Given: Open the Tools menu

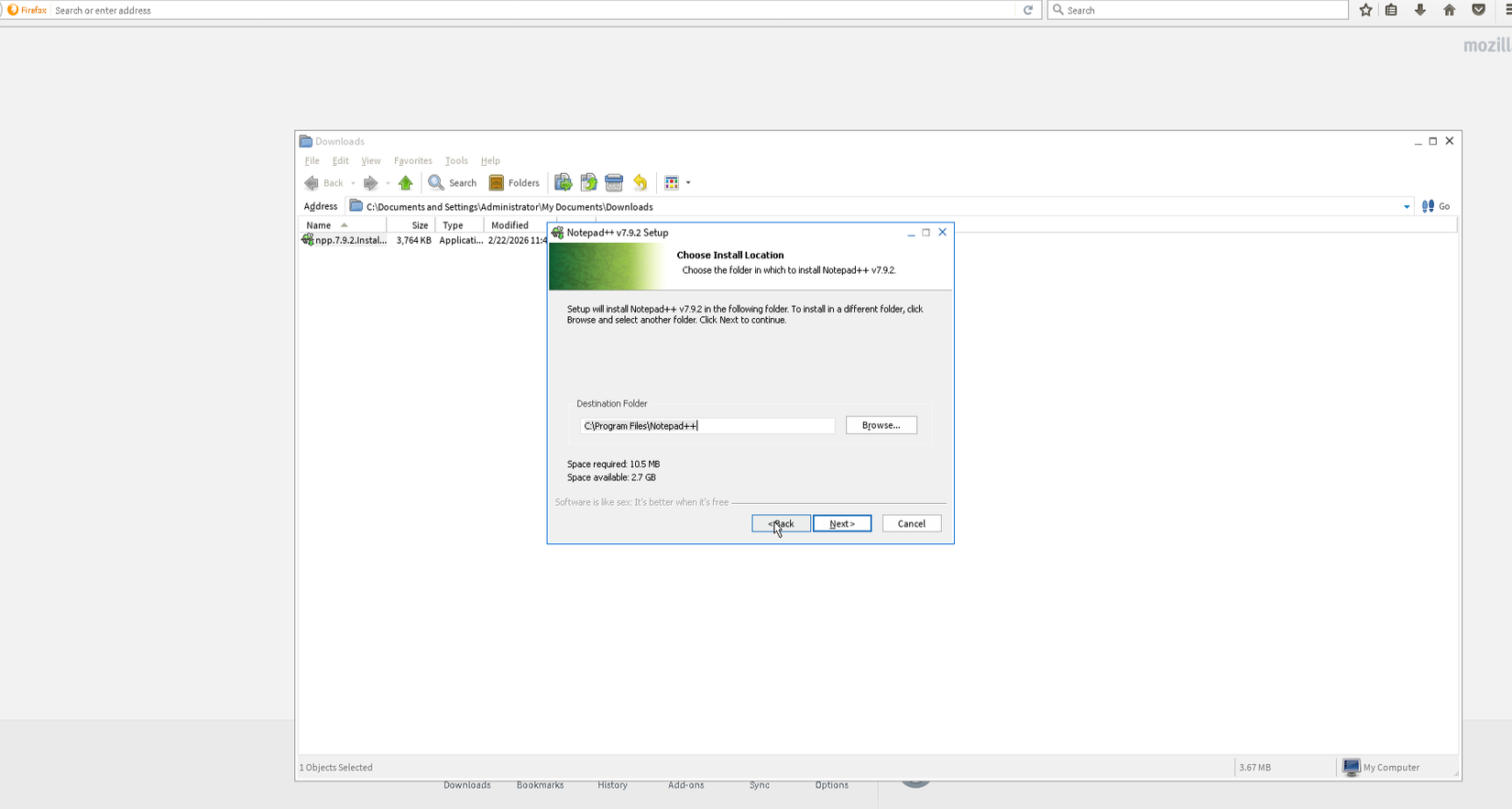Looking at the screenshot, I should click(456, 161).
